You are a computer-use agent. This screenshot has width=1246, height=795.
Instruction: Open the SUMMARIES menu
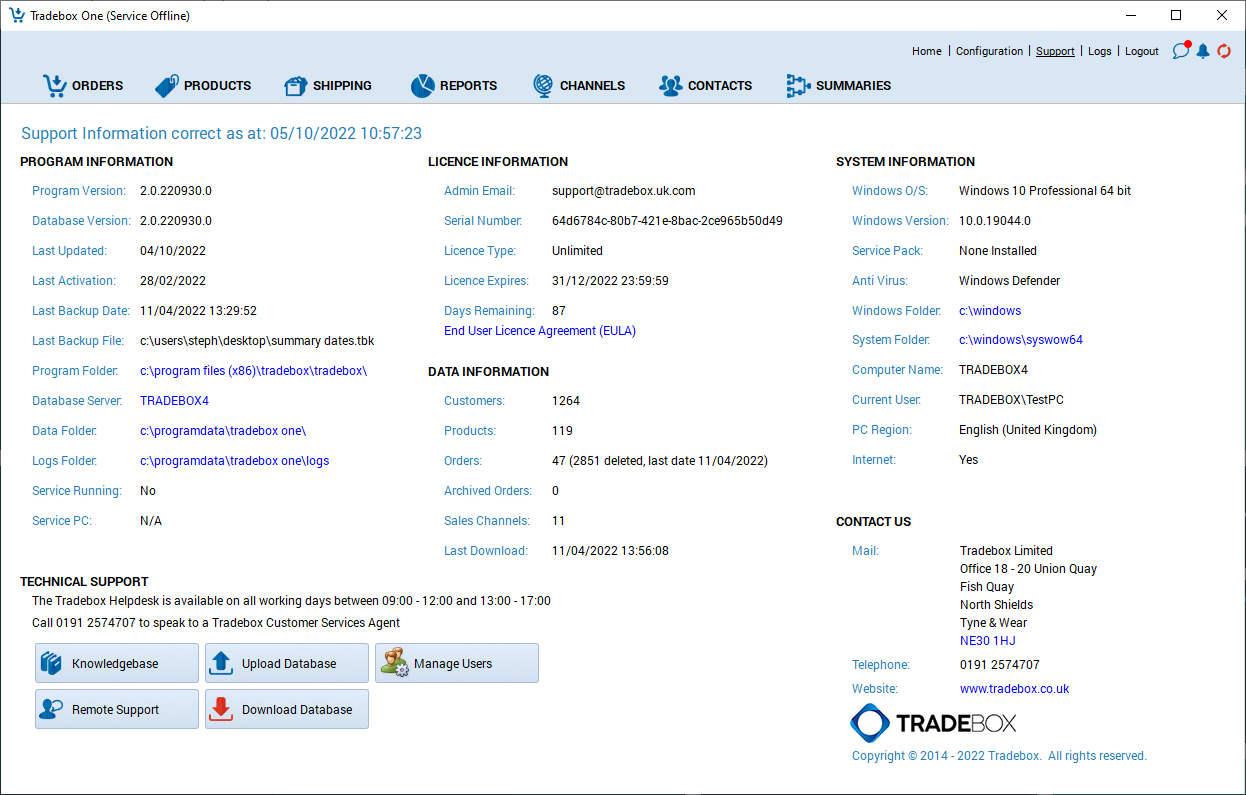[x=853, y=86]
